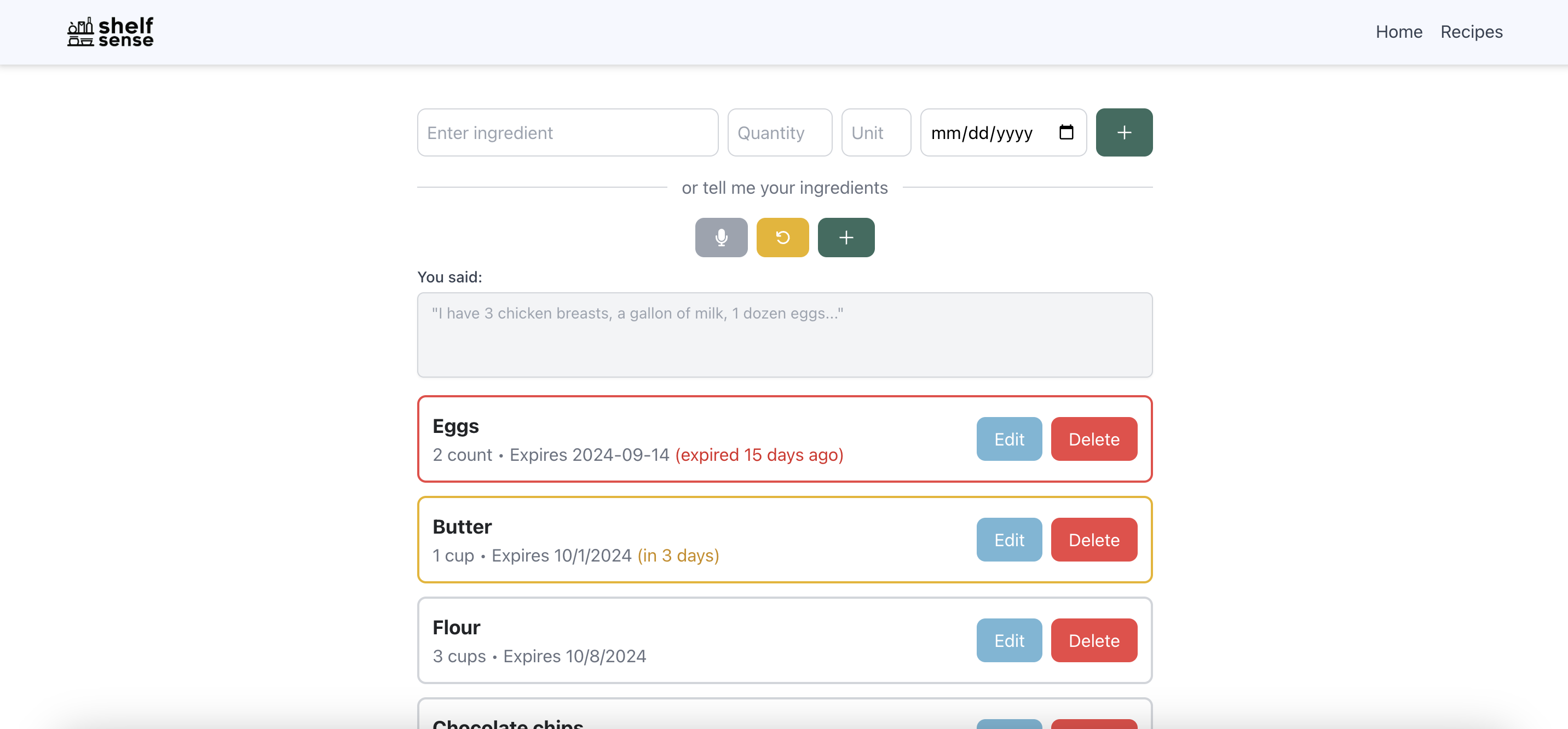The width and height of the screenshot is (1568, 729).
Task: Click into the Quantity field
Action: coord(779,132)
